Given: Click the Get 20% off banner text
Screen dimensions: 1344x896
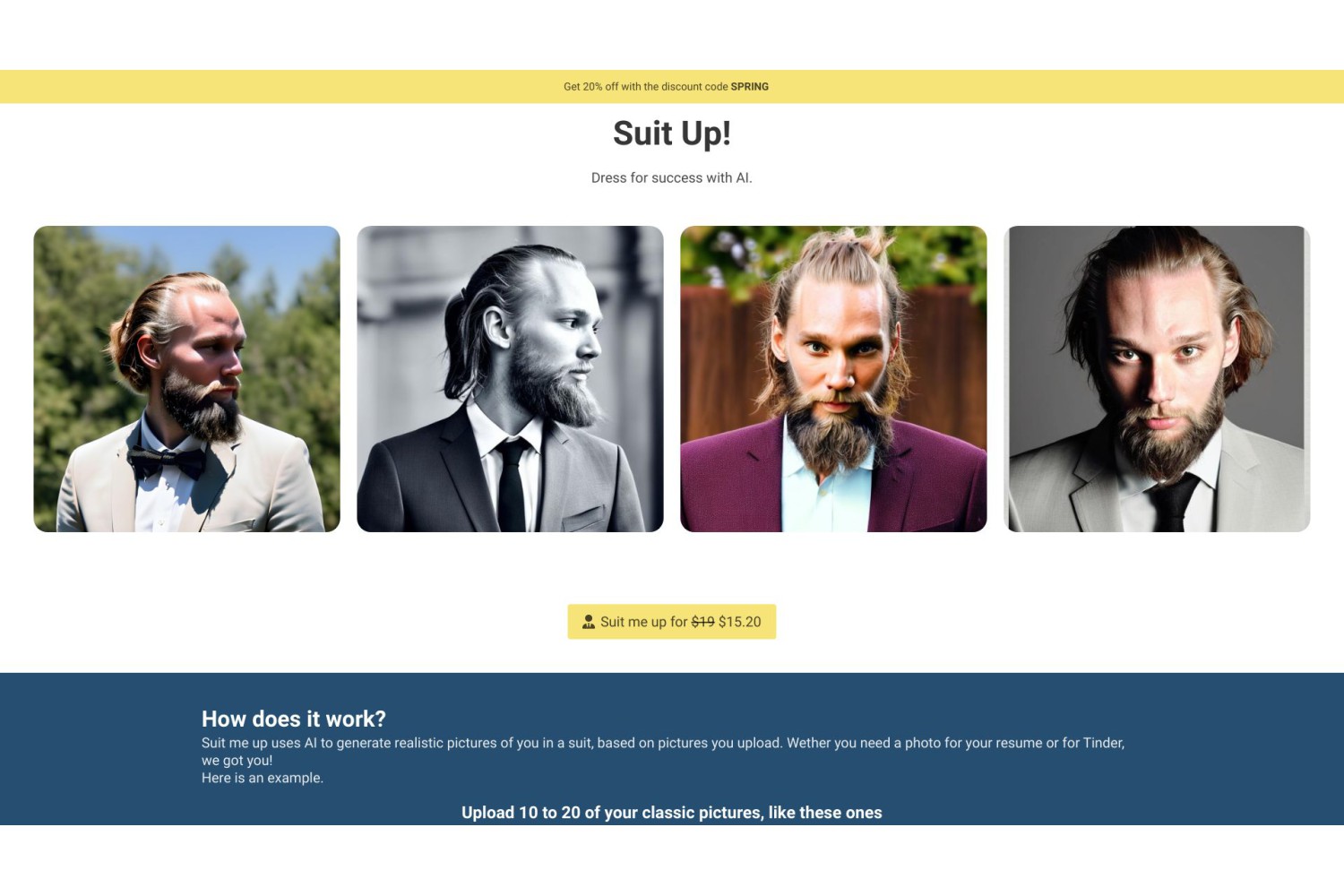Looking at the screenshot, I should [x=666, y=87].
